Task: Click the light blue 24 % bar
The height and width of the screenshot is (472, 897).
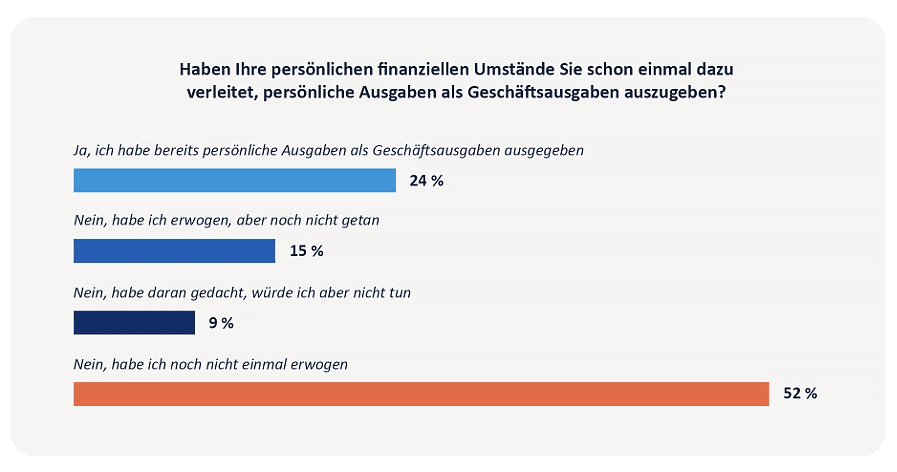Action: (x=235, y=180)
